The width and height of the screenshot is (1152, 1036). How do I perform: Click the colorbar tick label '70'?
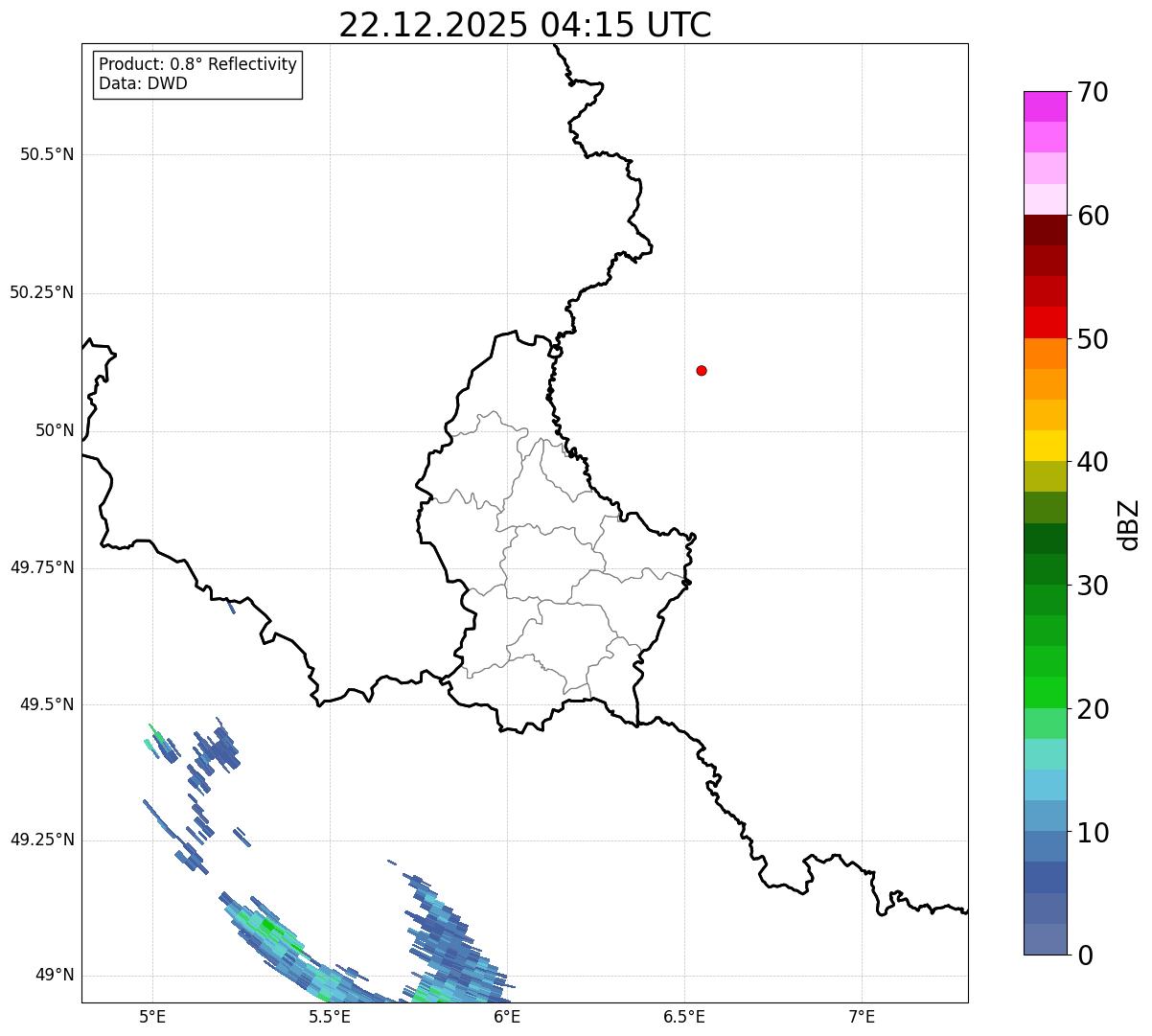coord(1093,92)
